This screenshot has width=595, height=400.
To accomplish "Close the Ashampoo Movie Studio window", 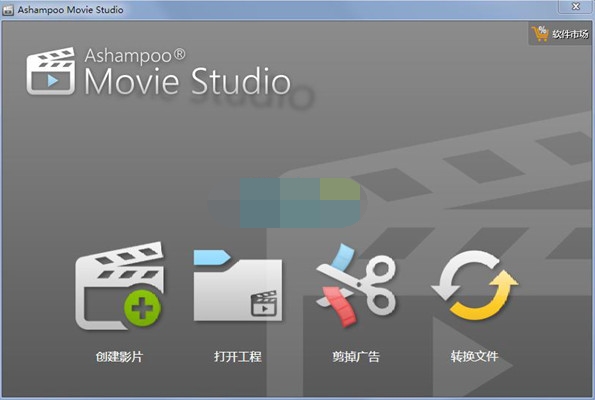I will (x=576, y=6).
